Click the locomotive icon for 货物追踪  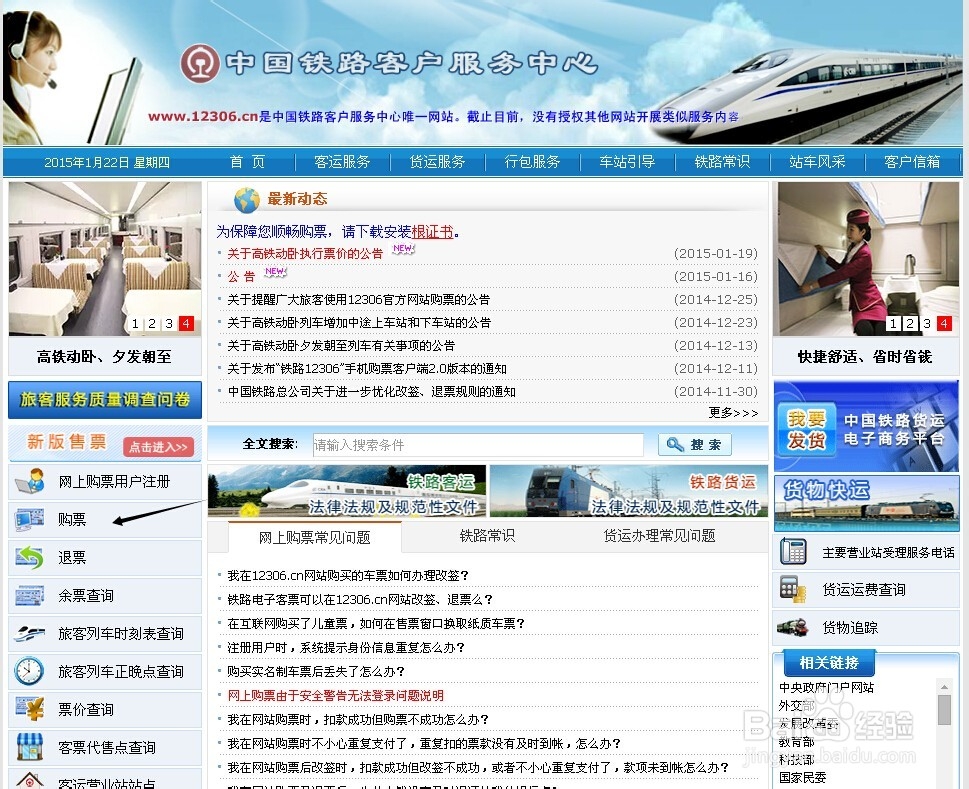[793, 627]
